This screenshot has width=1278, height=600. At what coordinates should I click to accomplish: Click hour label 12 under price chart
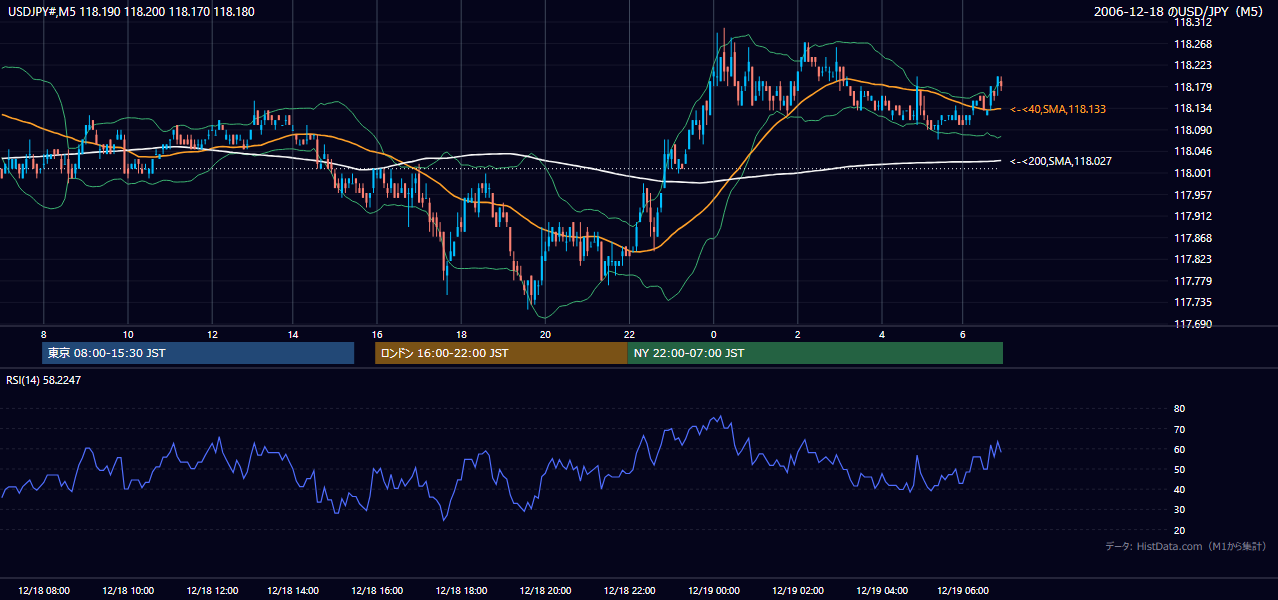click(212, 334)
